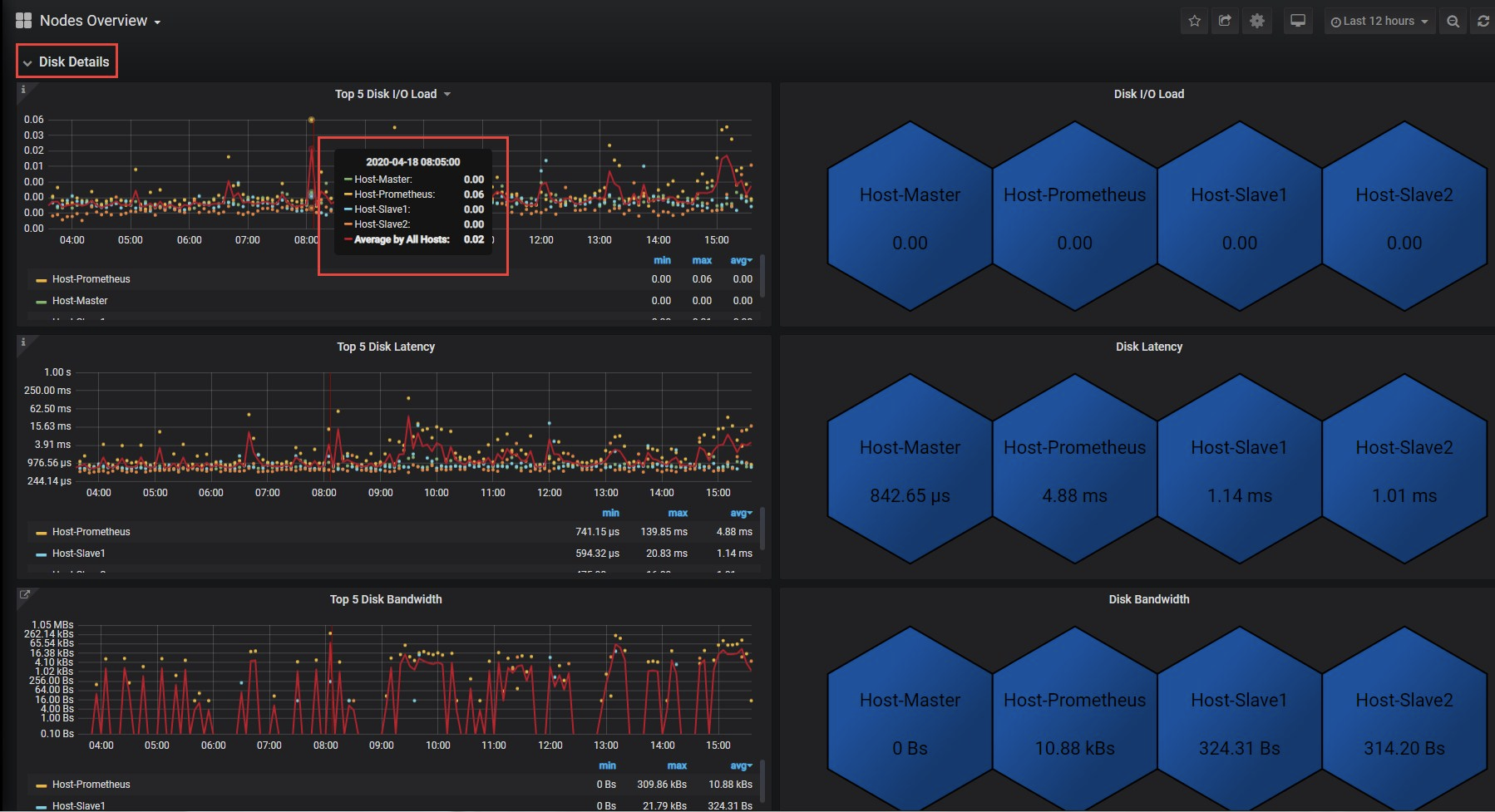1495x812 pixels.
Task: Collapse the Disk Details row
Action: click(x=67, y=62)
